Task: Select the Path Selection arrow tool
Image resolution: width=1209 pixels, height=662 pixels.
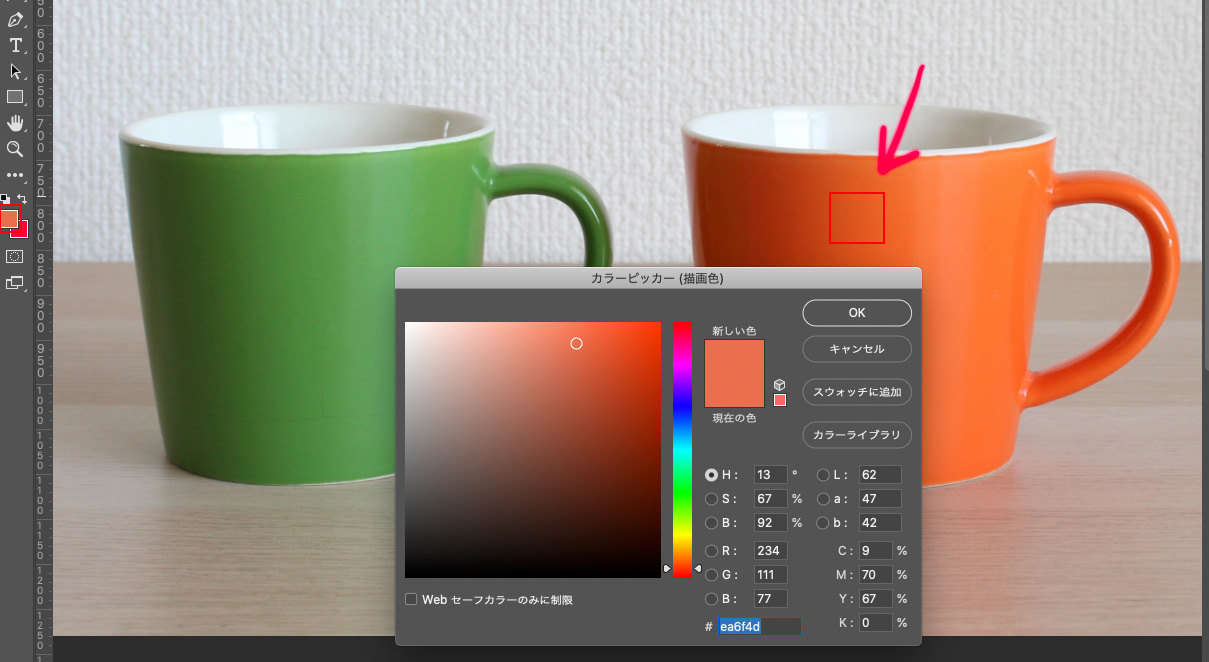Action: pos(15,72)
